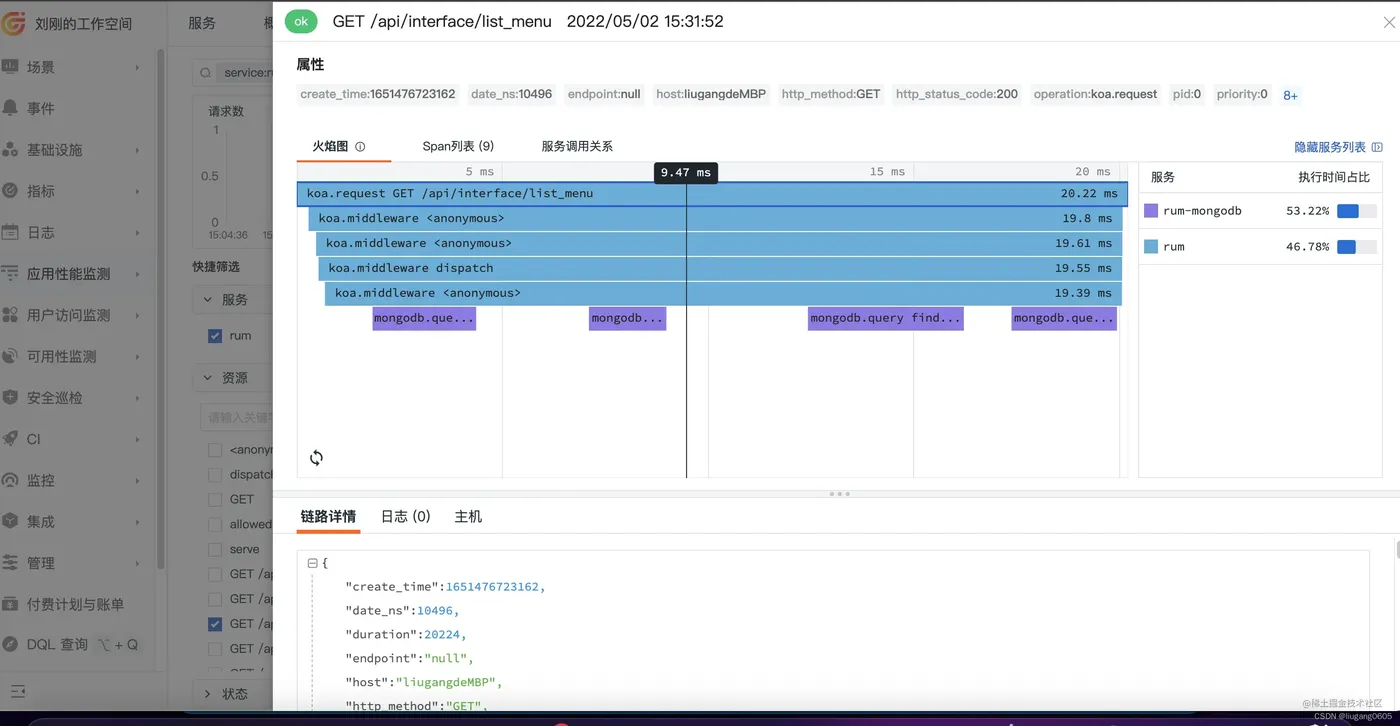The height and width of the screenshot is (726, 1400).
Task: Expand the 场景 submenu arrow
Action: (x=137, y=67)
